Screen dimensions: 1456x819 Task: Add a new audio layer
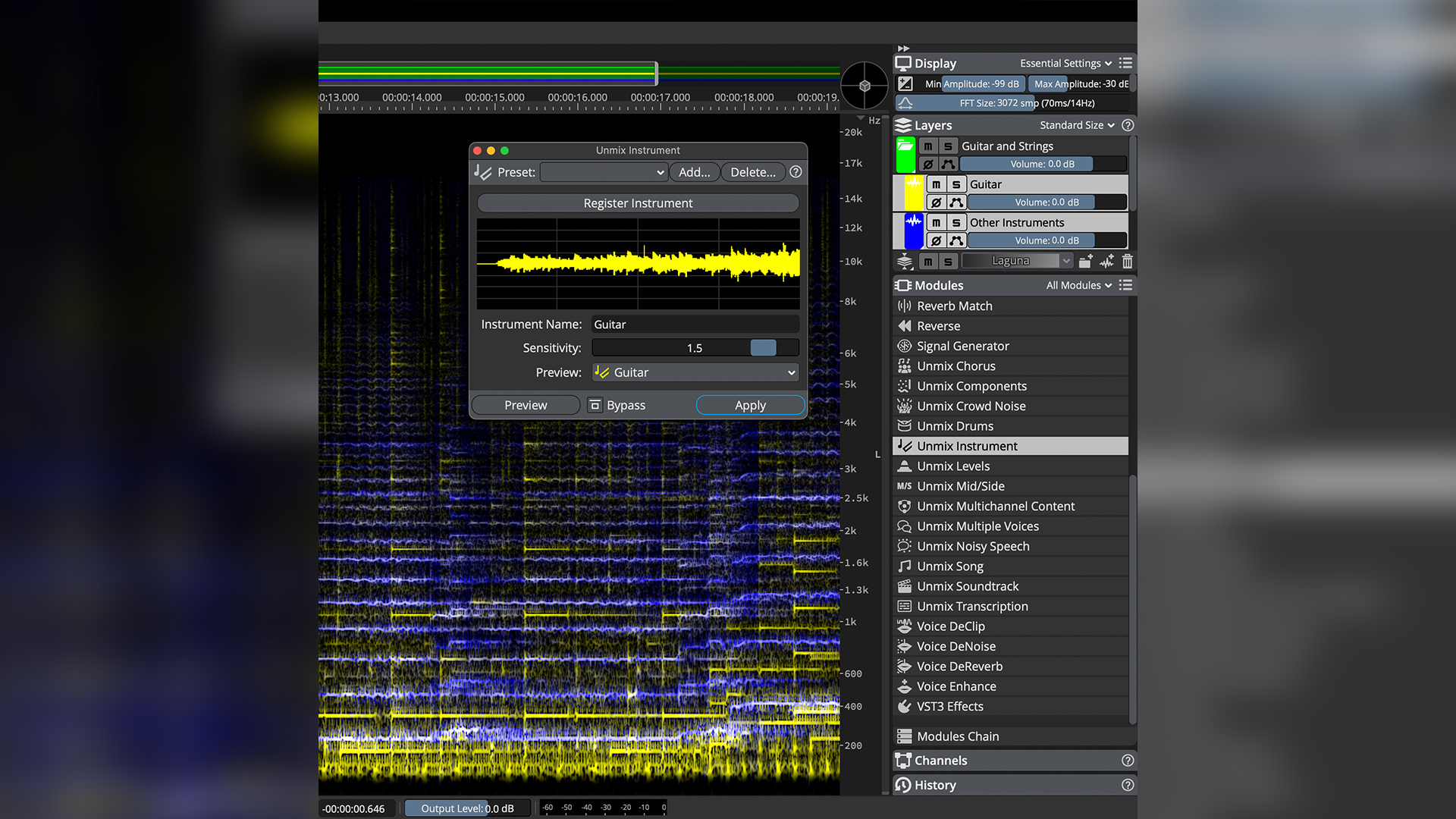tap(1106, 262)
